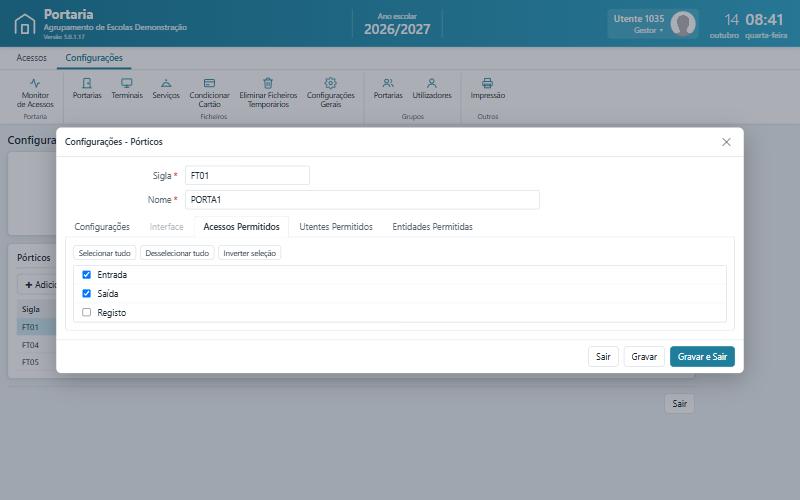
Task: Click the Selecionar tudo button
Action: click(x=105, y=253)
